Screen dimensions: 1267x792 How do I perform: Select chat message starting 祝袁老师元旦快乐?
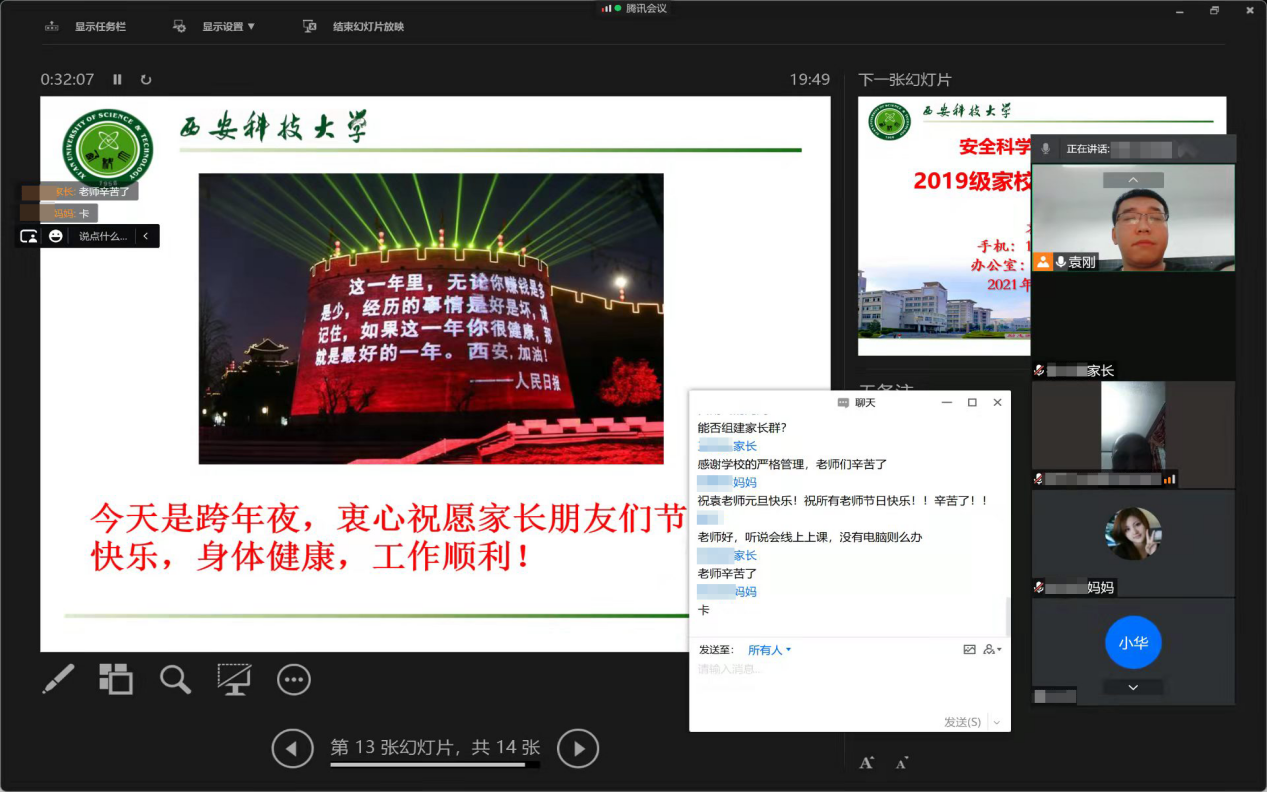[x=843, y=500]
